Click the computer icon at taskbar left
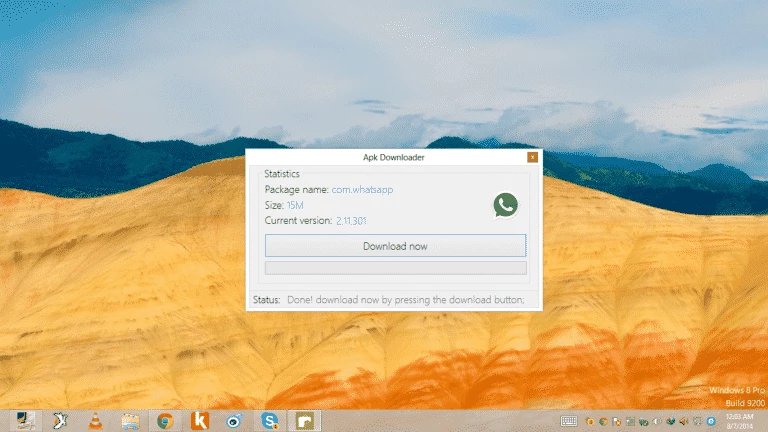Viewport: 768px width, 432px height. (x=25, y=421)
